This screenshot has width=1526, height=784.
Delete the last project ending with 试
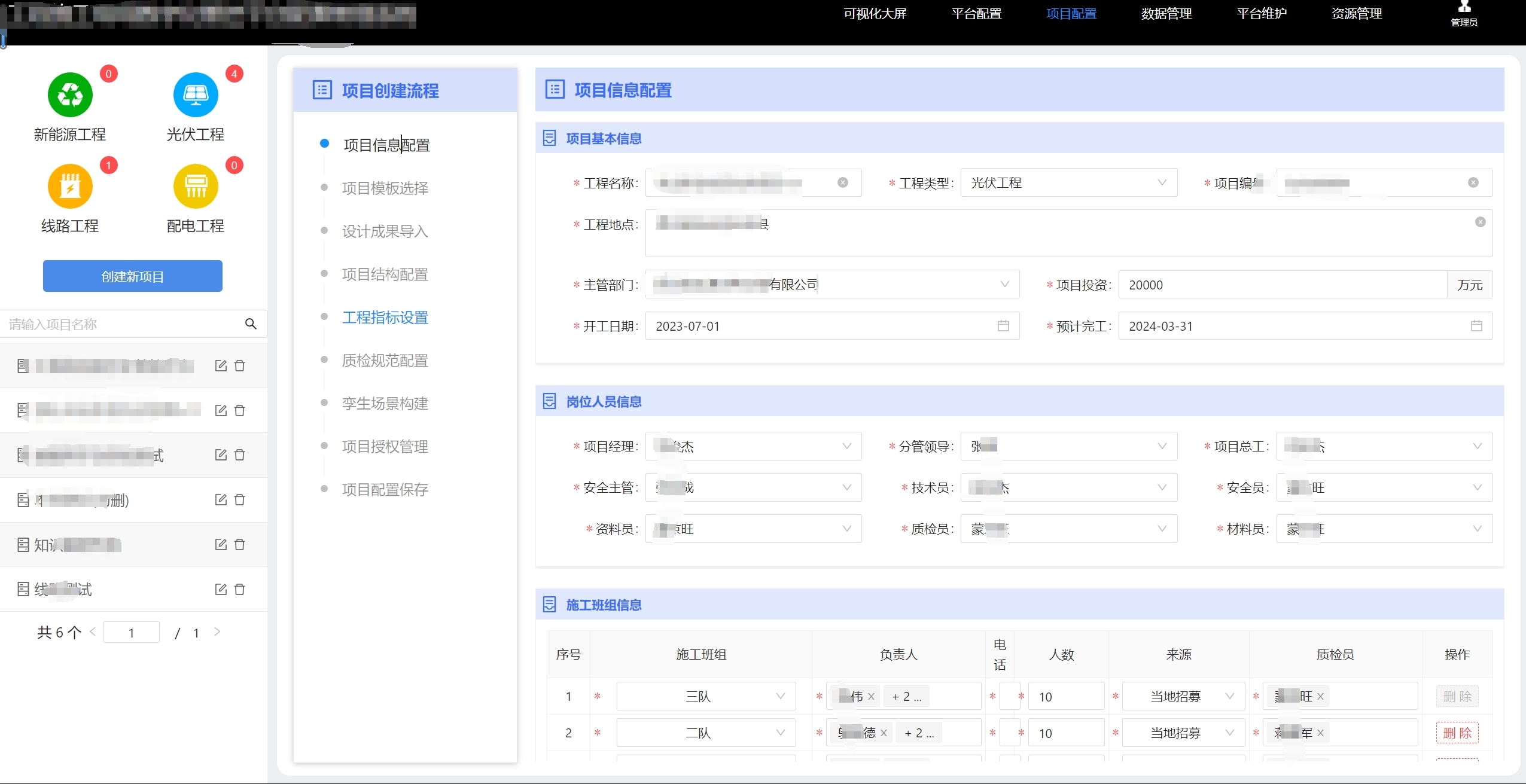pos(240,589)
